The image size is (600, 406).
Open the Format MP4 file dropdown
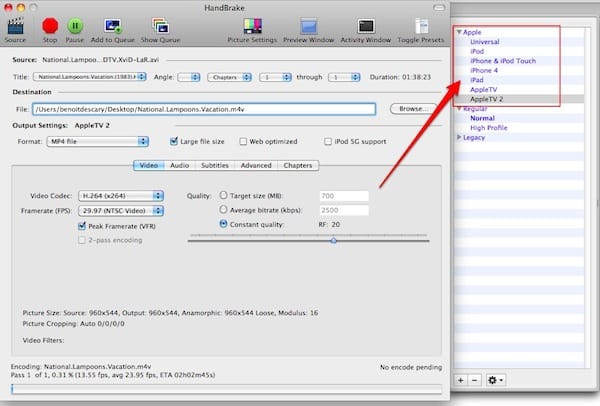click(x=99, y=141)
